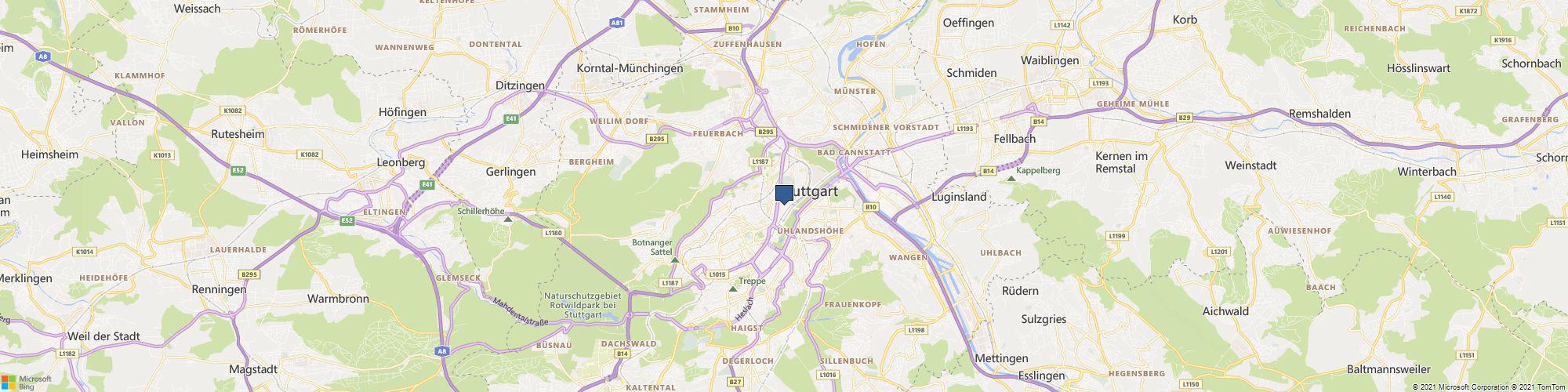Screen dimensions: 1568x392
Task: Click the A8 highway shield near Magstadt
Action: coord(442,351)
